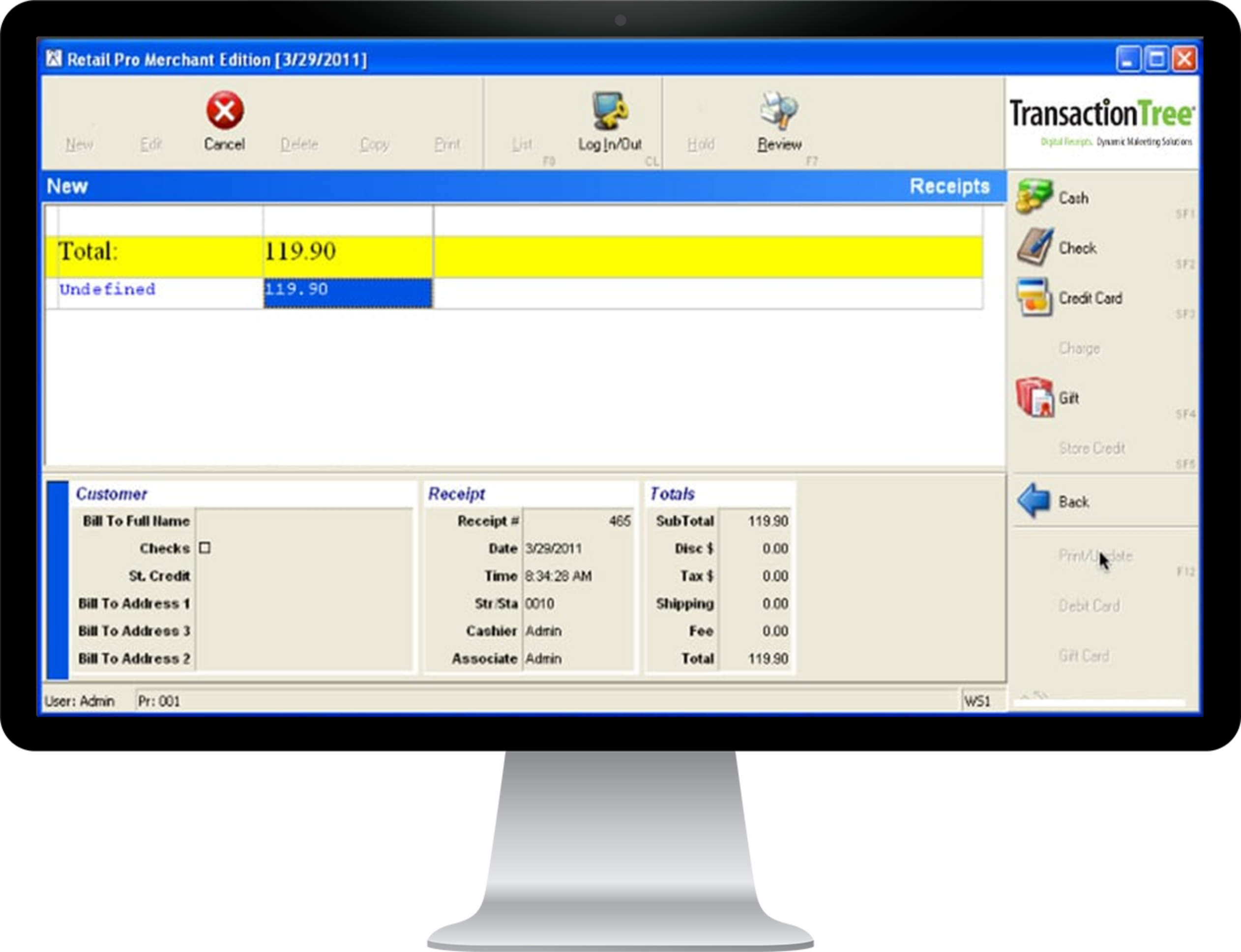Screen dimensions: 1241x952
Task: Select the Gift tender icon
Action: [1034, 397]
